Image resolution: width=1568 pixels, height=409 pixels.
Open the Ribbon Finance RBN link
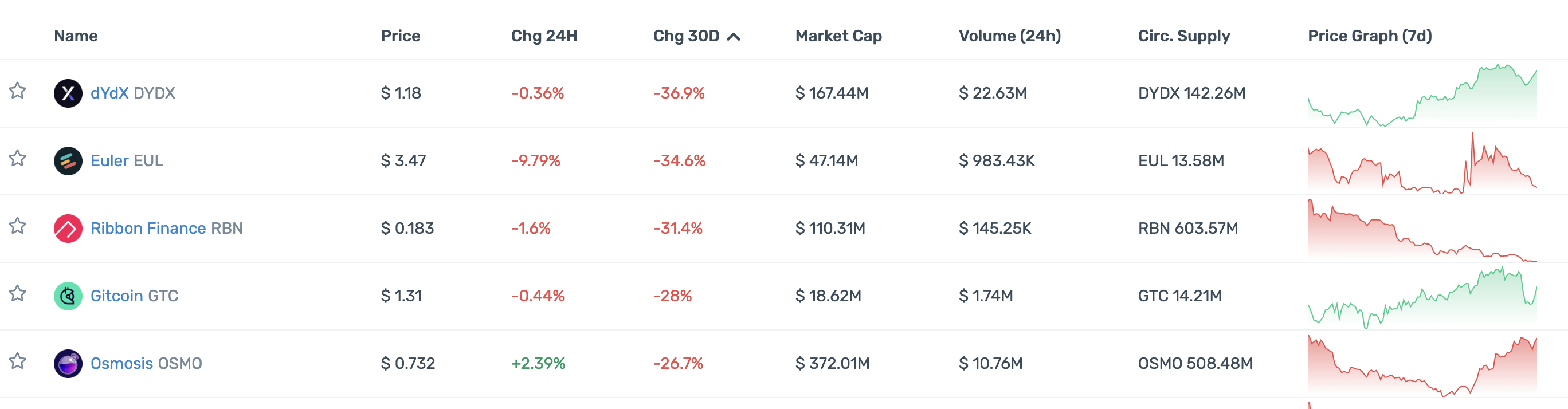pos(166,228)
